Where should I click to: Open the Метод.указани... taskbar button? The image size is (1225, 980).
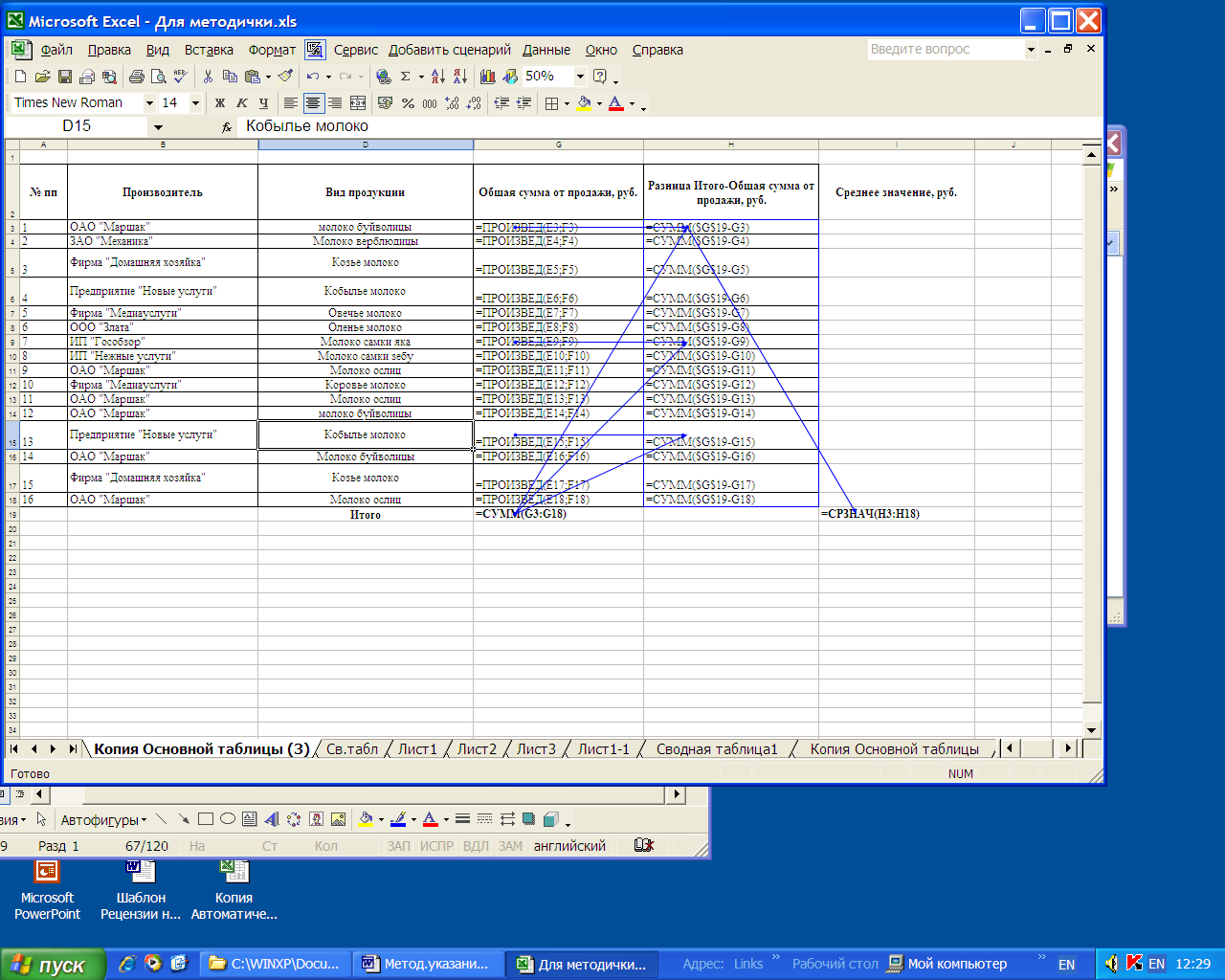pos(428,964)
